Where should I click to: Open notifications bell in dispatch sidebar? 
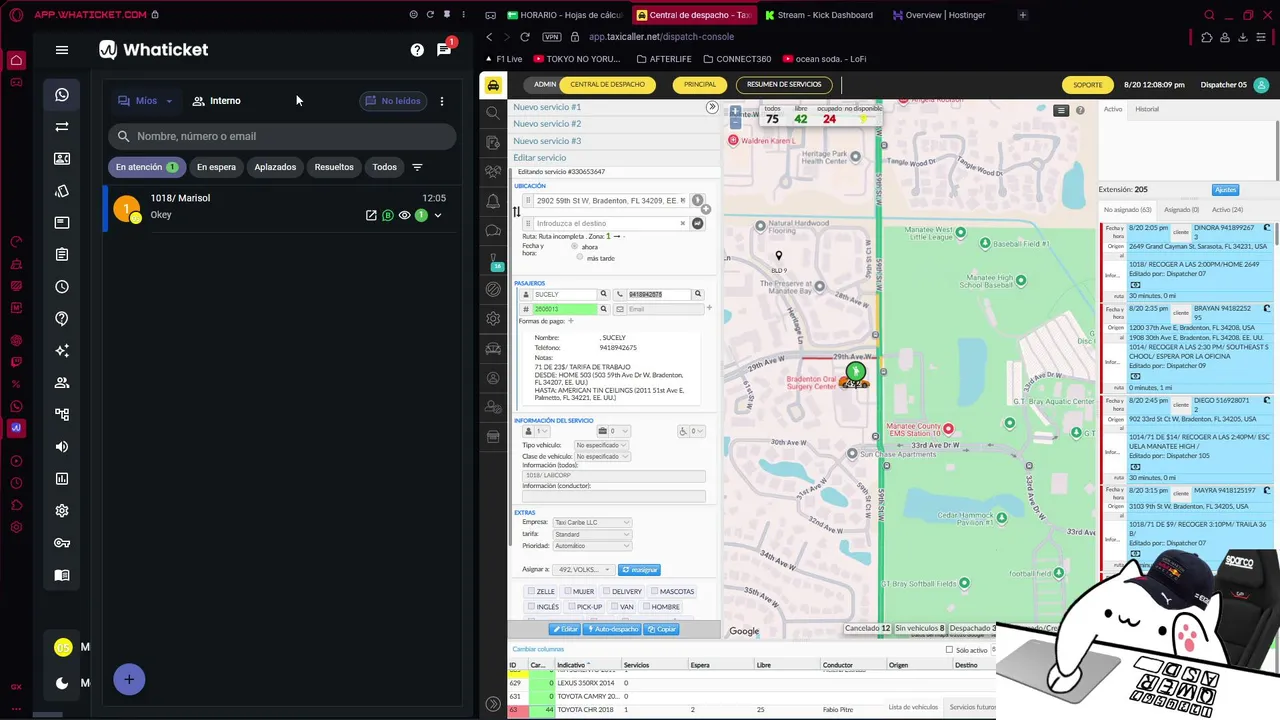point(493,201)
